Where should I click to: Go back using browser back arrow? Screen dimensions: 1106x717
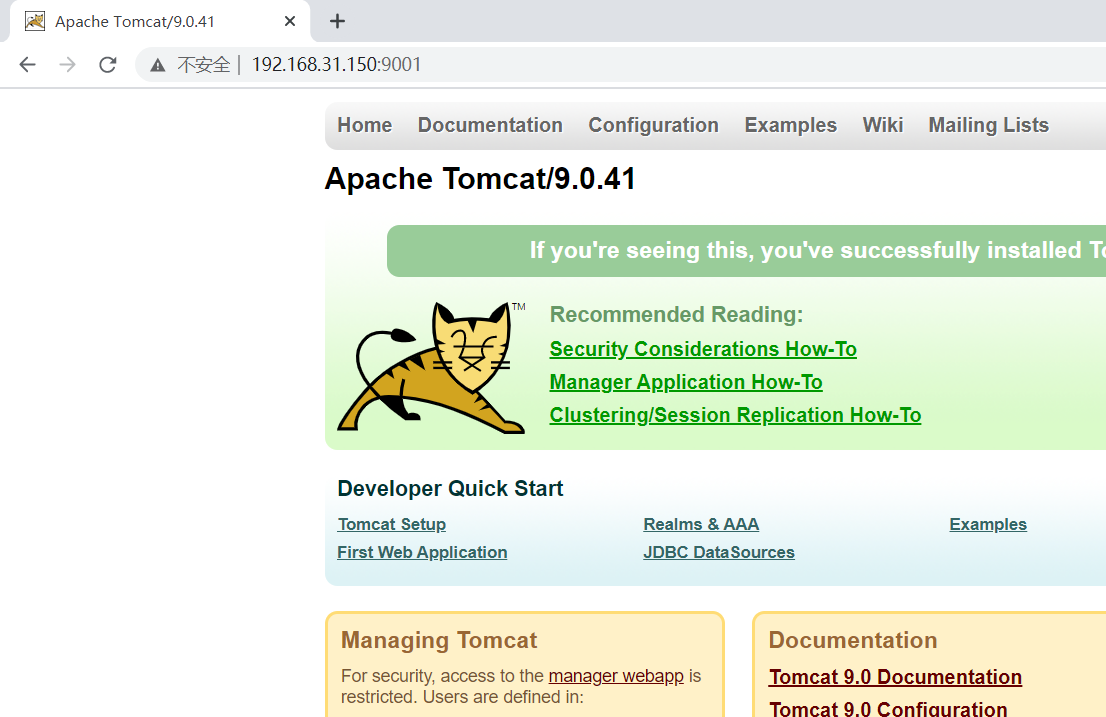(28, 65)
